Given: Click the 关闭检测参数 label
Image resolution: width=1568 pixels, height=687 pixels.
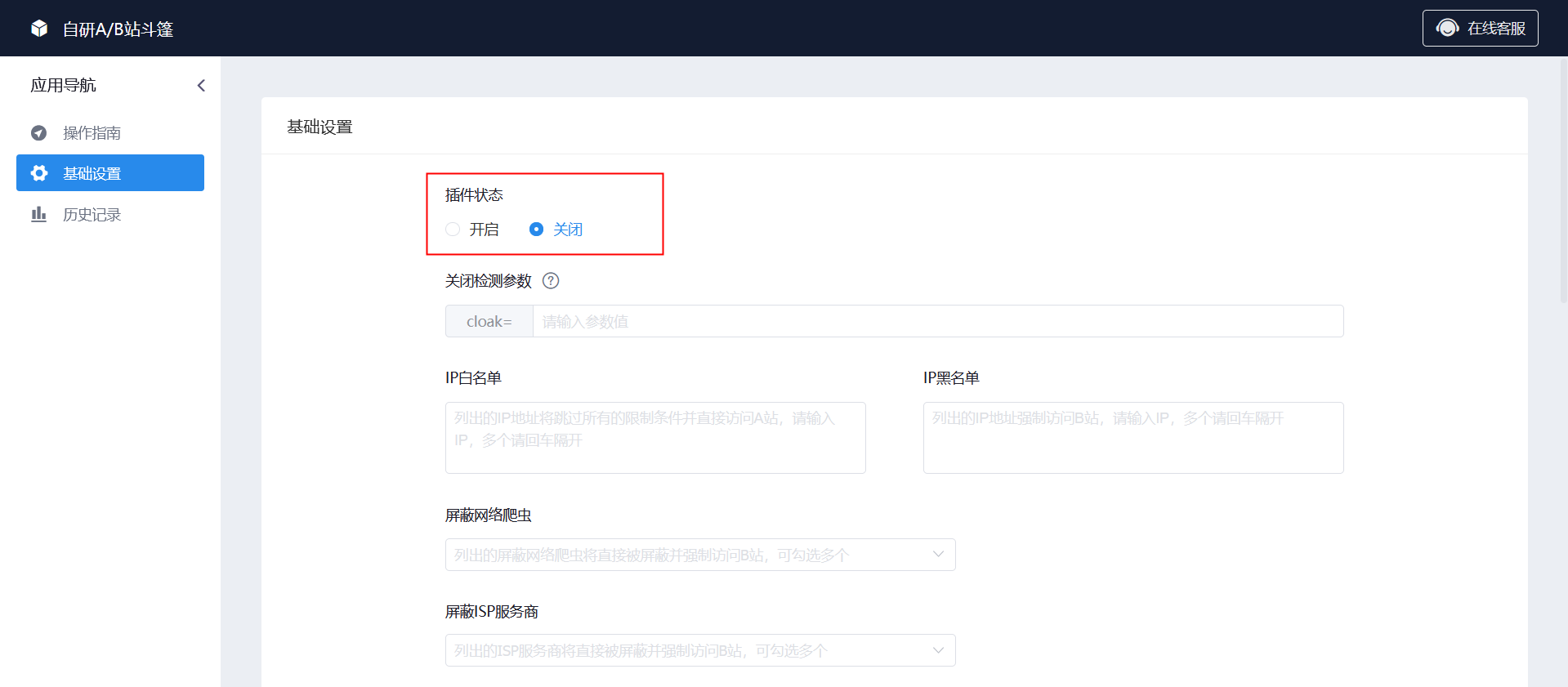Looking at the screenshot, I should (489, 281).
